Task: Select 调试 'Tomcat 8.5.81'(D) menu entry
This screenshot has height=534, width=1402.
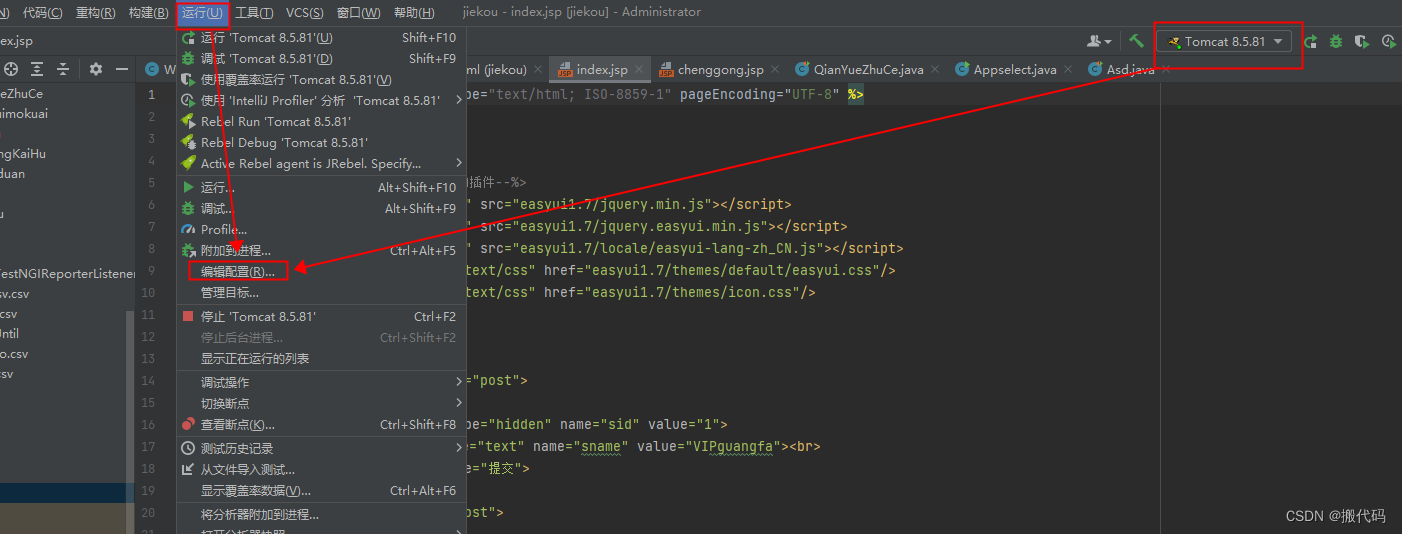Action: (321, 58)
